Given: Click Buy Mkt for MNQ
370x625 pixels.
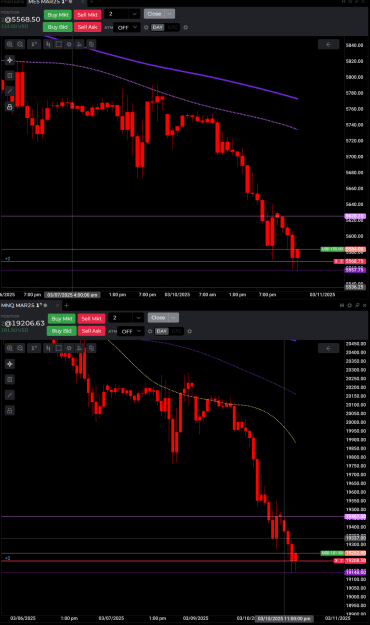Looking at the screenshot, I should pyautogui.click(x=62, y=318).
